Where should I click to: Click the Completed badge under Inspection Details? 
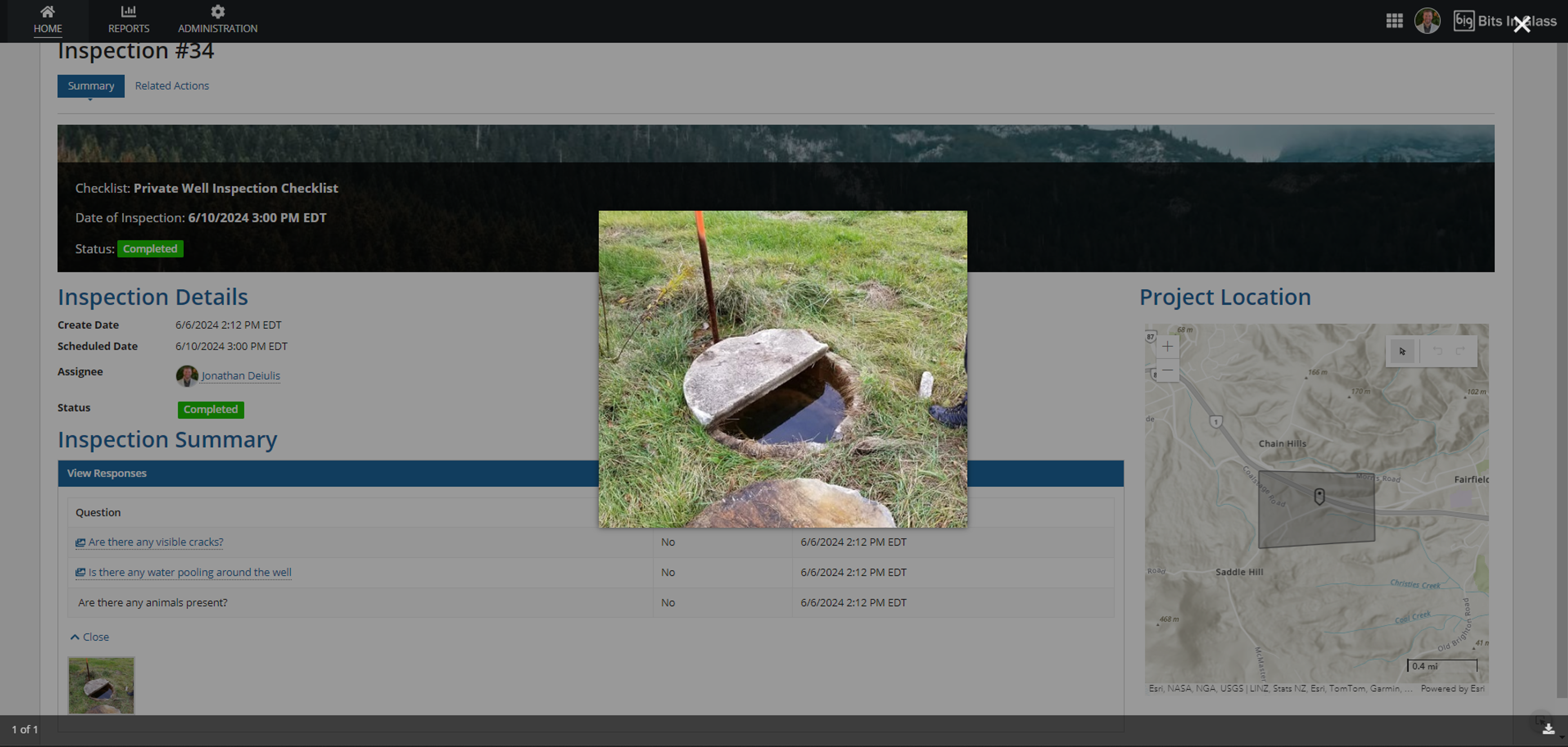tap(211, 410)
